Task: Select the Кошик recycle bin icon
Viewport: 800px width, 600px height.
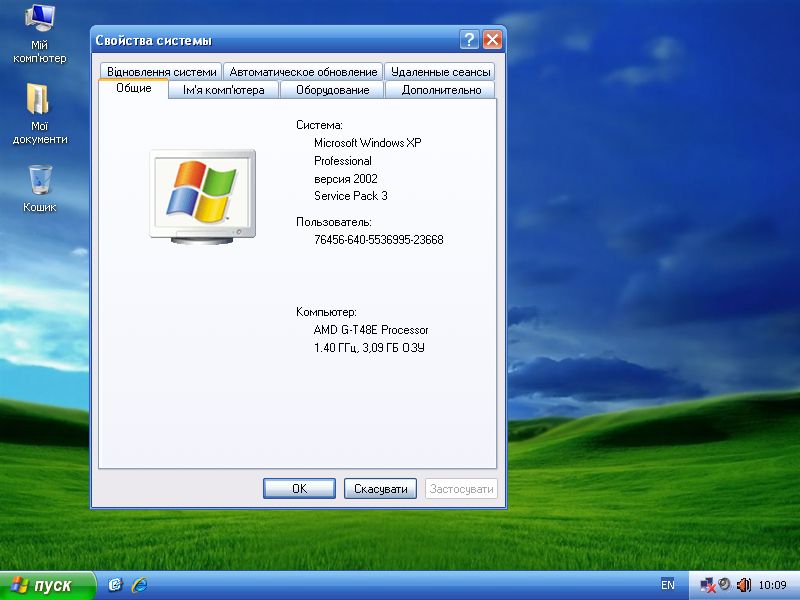Action: pyautogui.click(x=39, y=188)
